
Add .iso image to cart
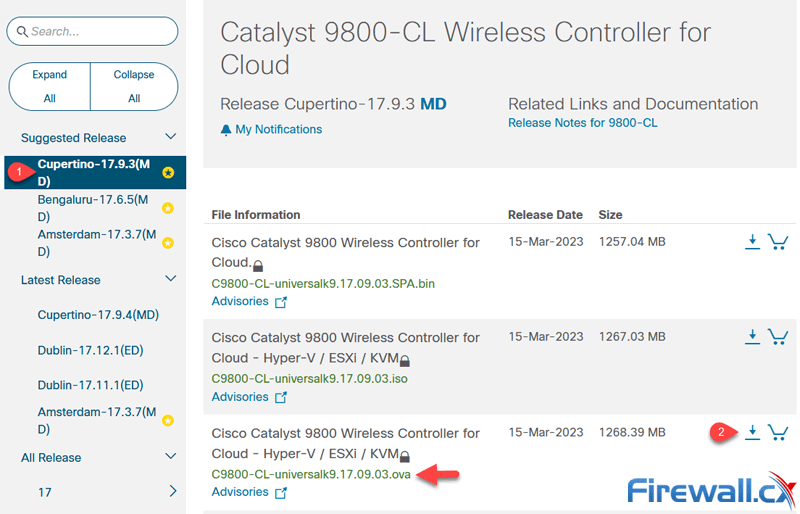tap(777, 337)
